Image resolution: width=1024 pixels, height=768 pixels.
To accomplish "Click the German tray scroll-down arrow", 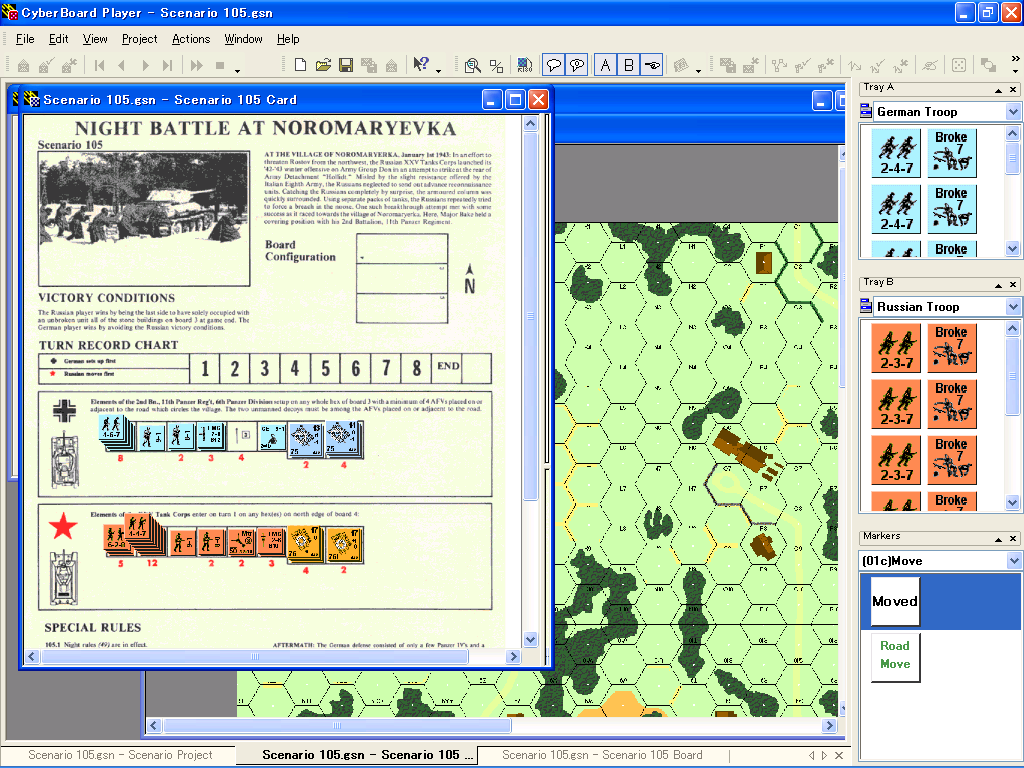I will click(x=1012, y=248).
